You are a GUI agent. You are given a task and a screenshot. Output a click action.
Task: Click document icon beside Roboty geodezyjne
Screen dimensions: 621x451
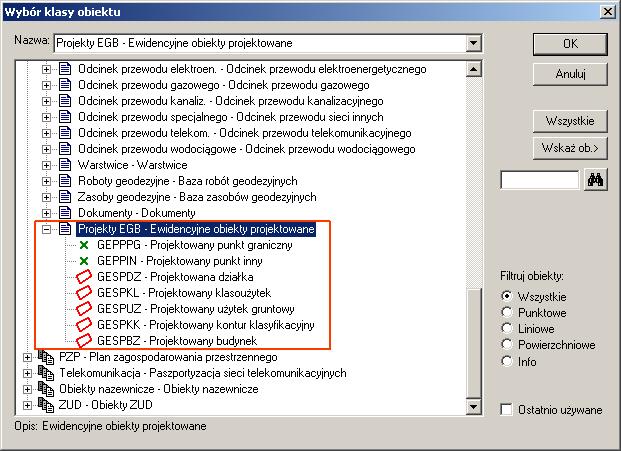pyautogui.click(x=65, y=181)
